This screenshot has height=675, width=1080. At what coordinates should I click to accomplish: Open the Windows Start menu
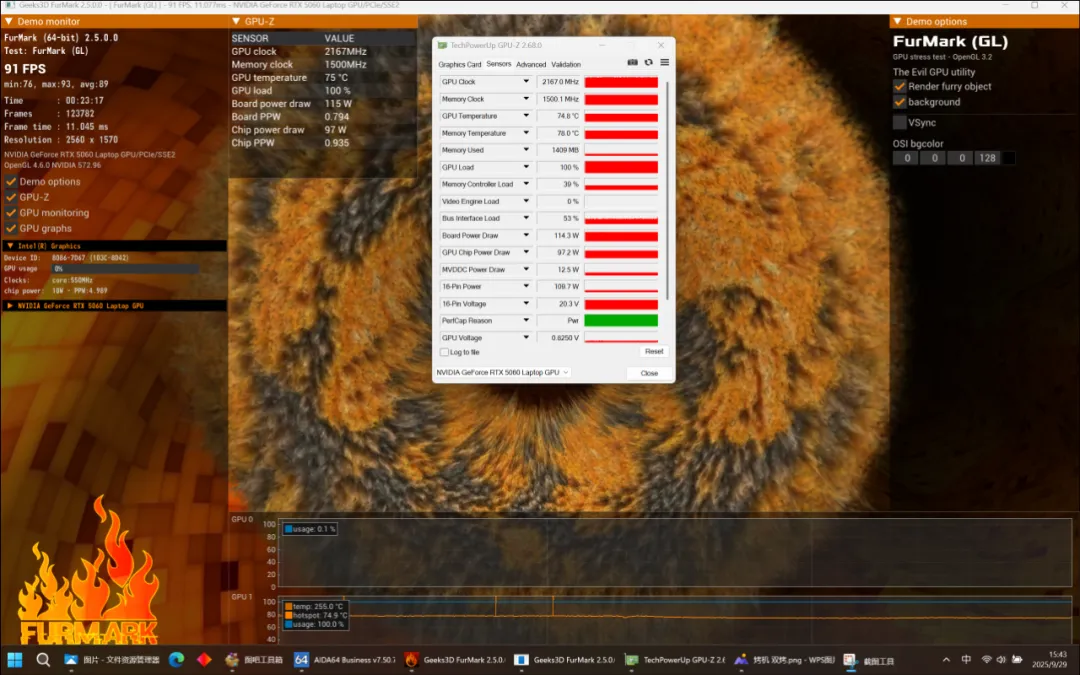click(14, 659)
